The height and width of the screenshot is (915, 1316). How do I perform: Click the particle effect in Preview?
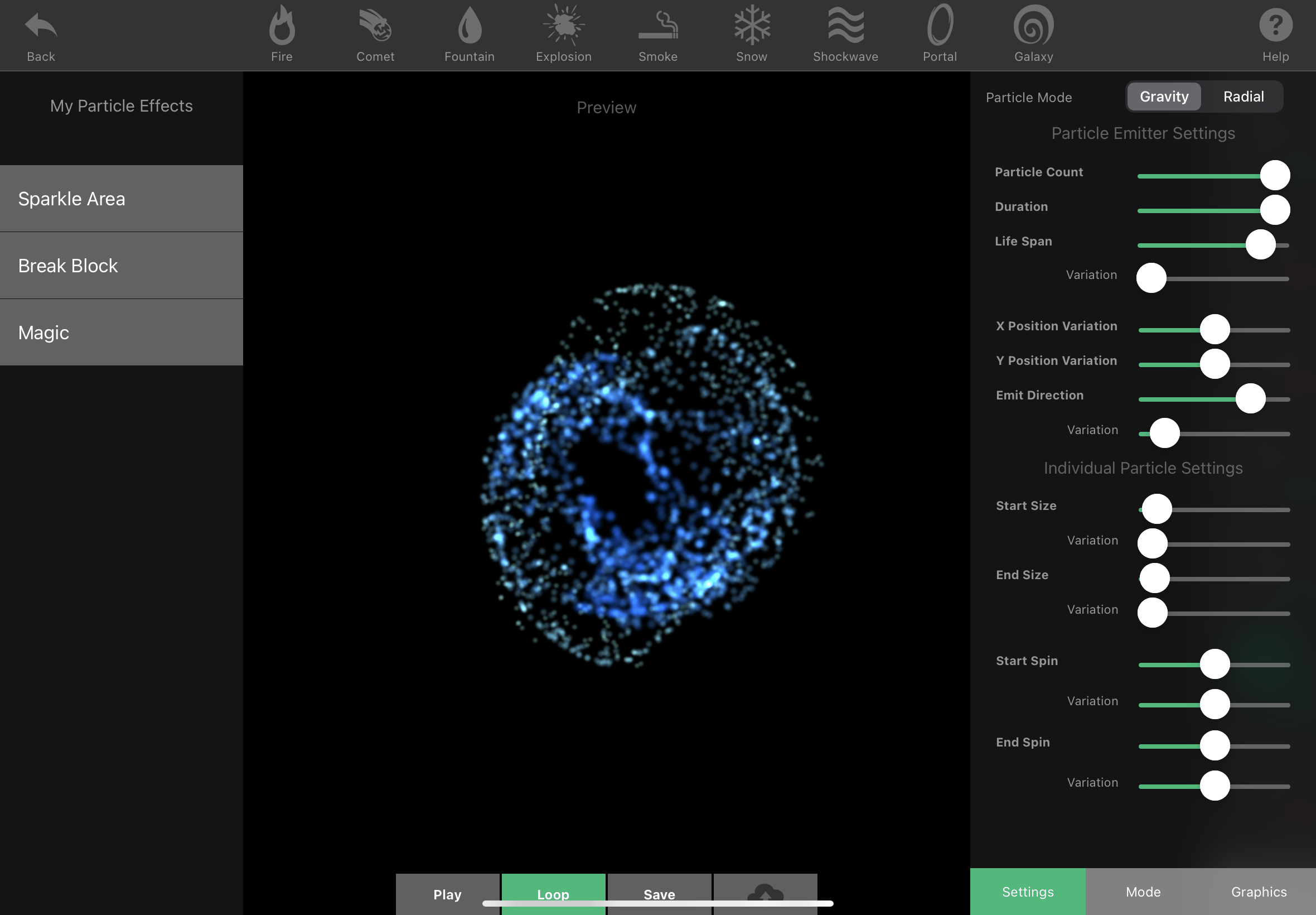[651, 475]
